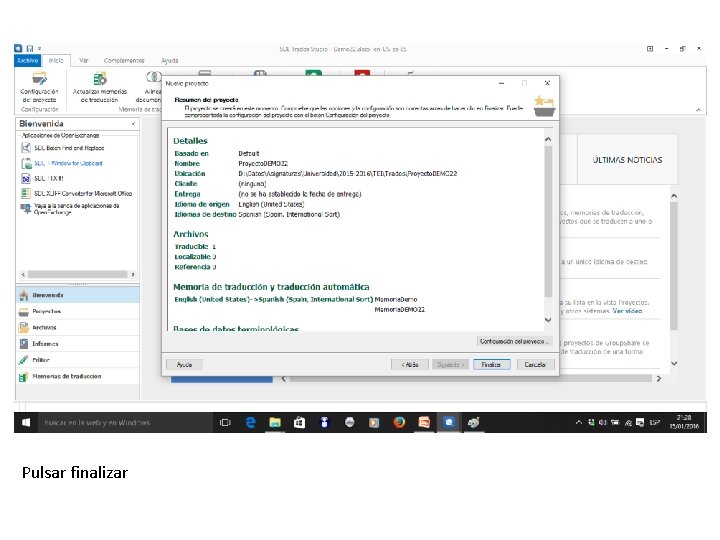720x540 pixels.
Task: Open the Windows Start menu
Action: [26, 422]
